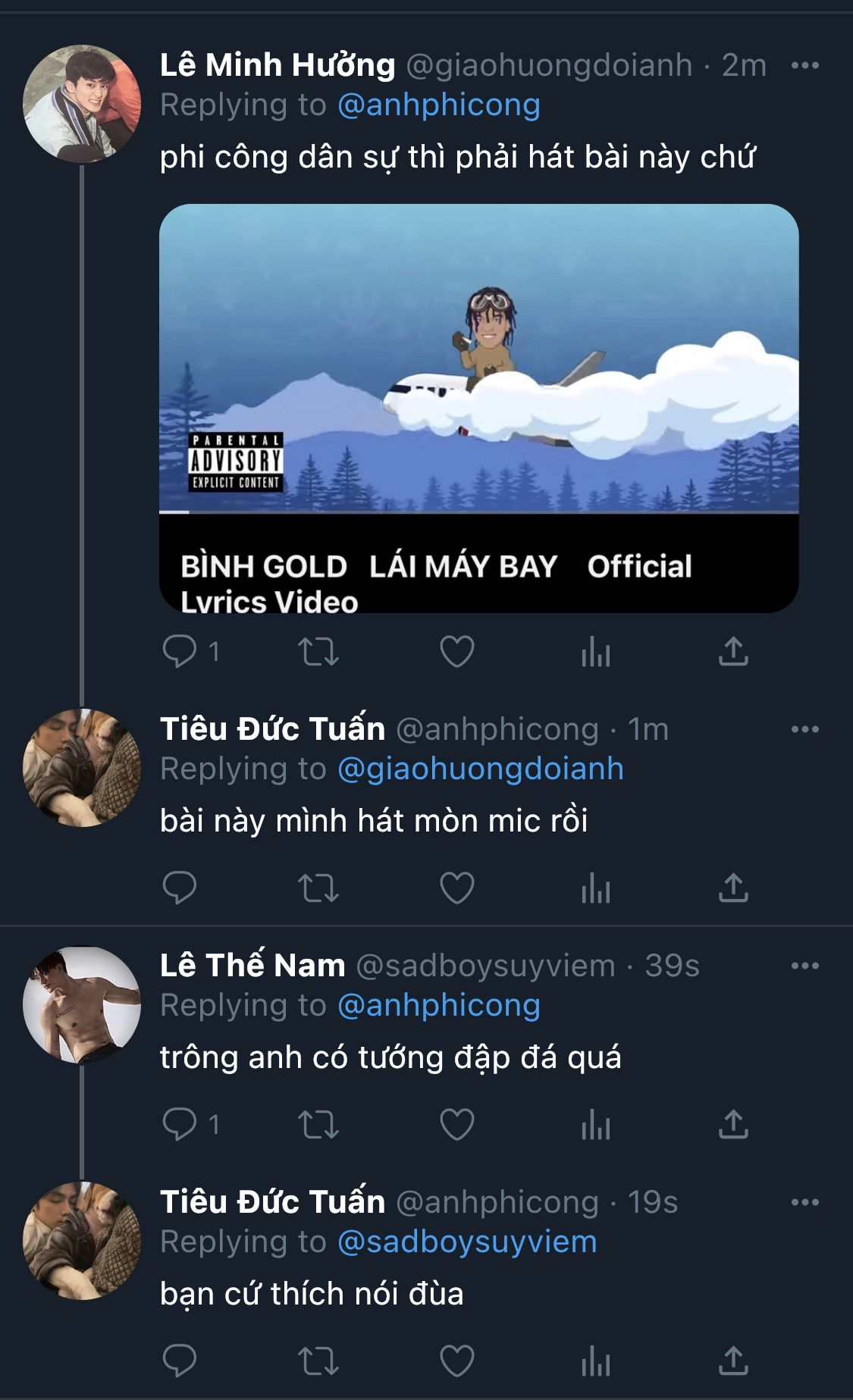Image resolution: width=853 pixels, height=1400 pixels.
Task: Click the @giaohuongdoianh mention link
Action: tap(480, 769)
